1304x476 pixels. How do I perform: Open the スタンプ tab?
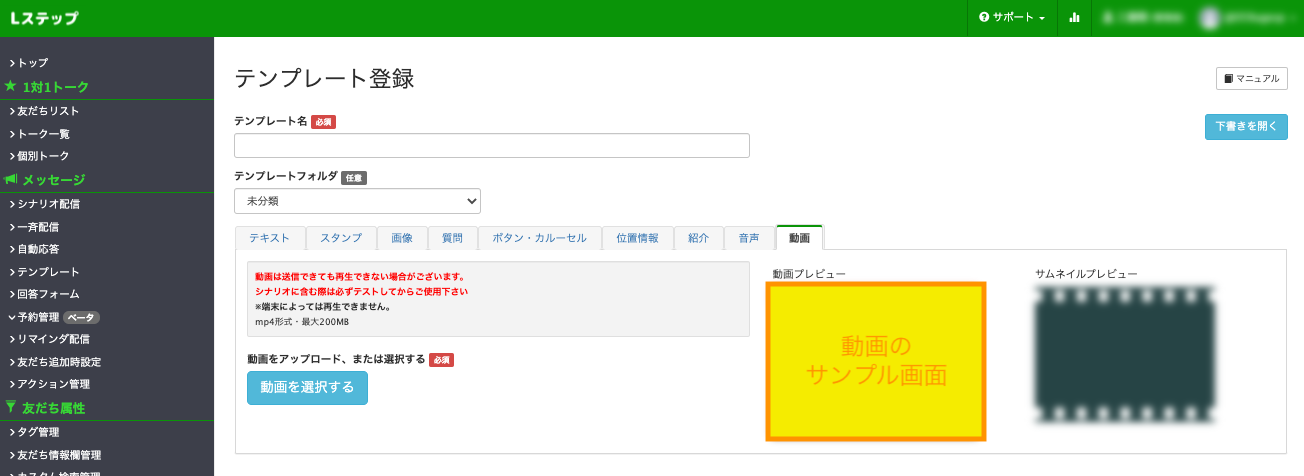click(341, 238)
